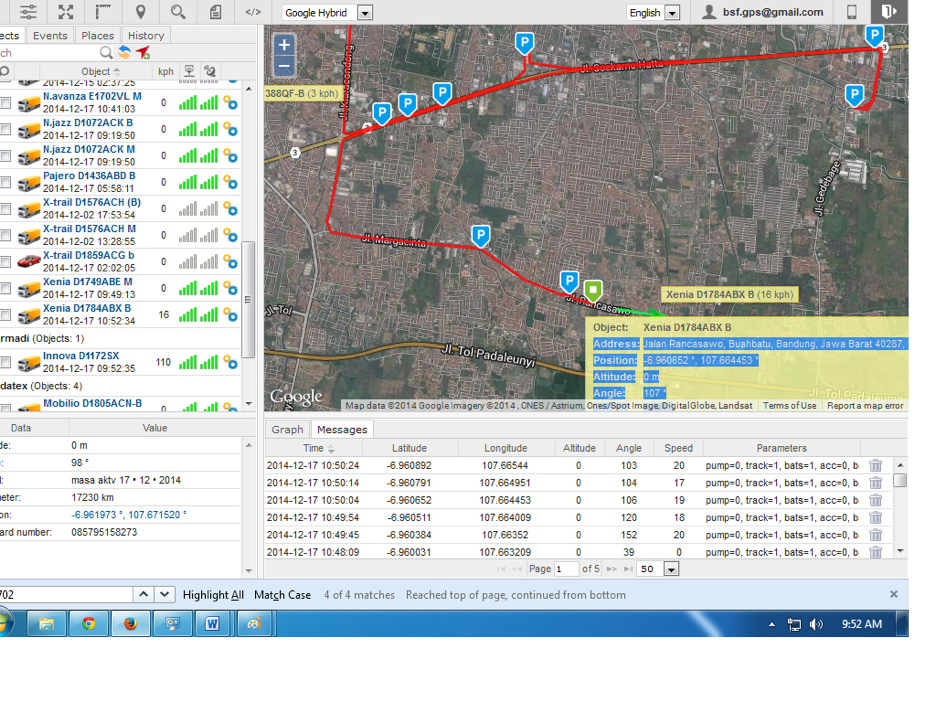The height and width of the screenshot is (702, 936).
Task: Delete message row timed 10:50:24
Action: click(x=875, y=465)
